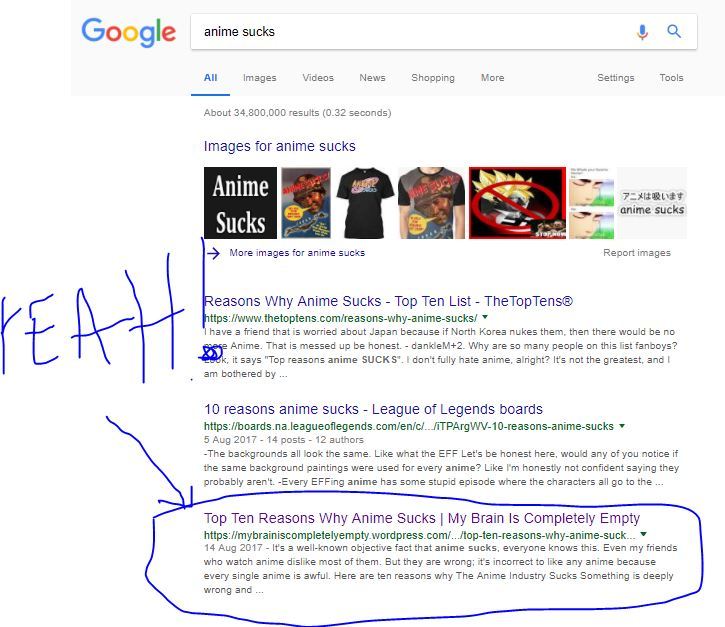Switch to the Images tab

259,78
